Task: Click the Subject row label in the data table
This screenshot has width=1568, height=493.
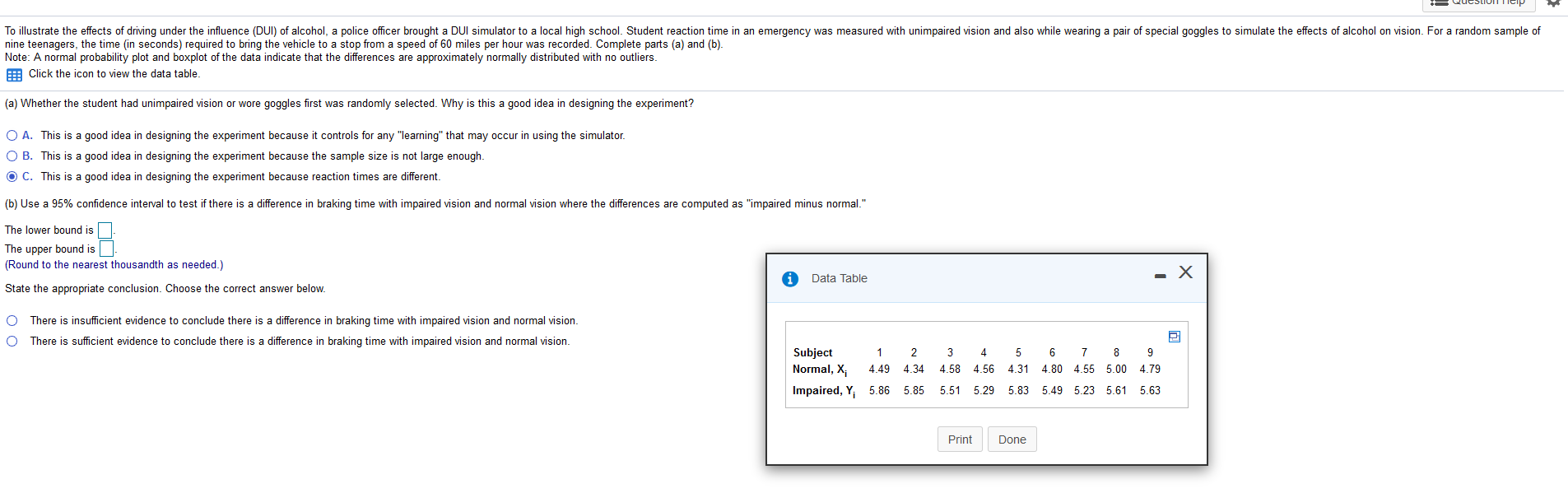Action: 812,352
